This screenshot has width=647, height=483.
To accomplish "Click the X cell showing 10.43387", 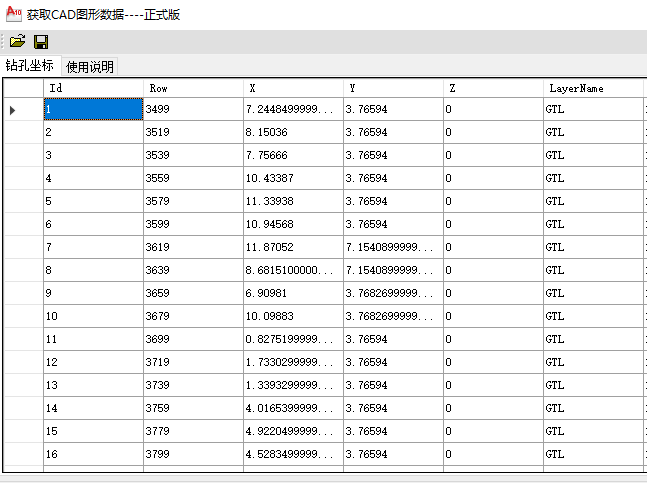I will click(x=293, y=178).
